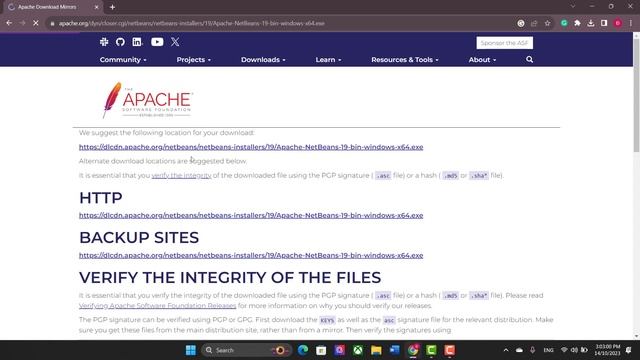Open the browser Downloads icon
The image size is (640, 360).
tap(591, 23)
